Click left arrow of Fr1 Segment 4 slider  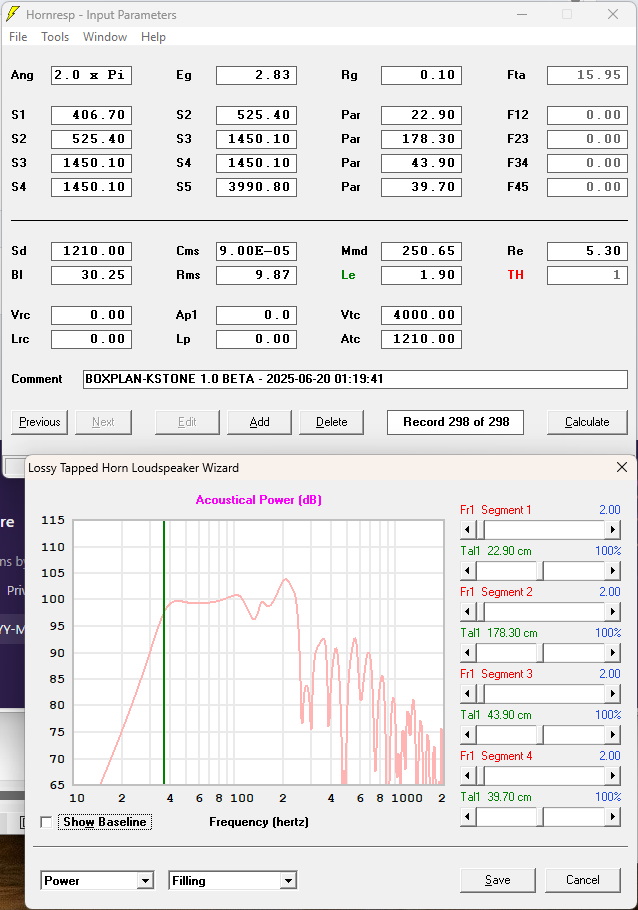(x=468, y=775)
